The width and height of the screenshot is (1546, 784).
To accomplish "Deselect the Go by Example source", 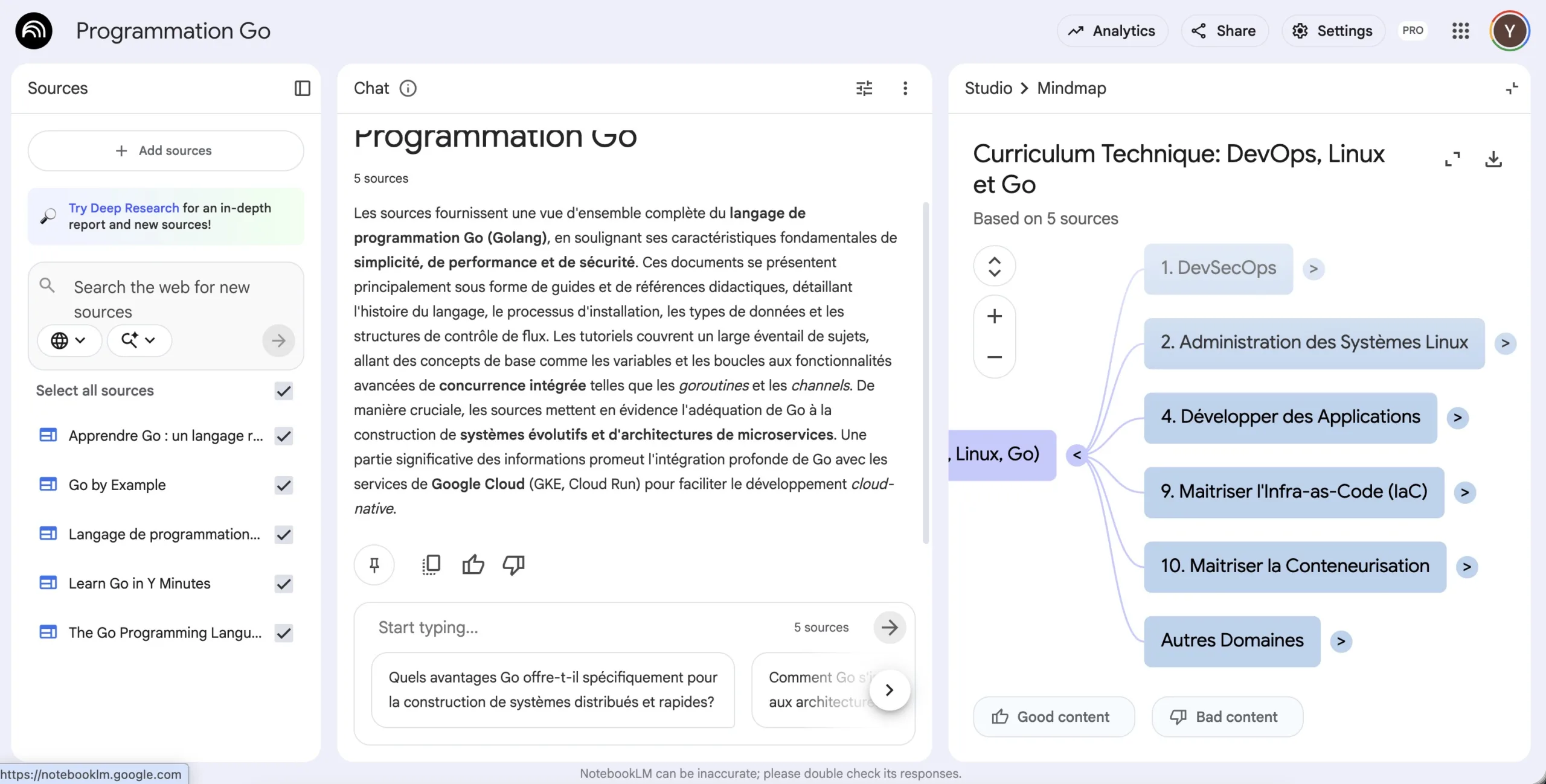I will pos(283,485).
